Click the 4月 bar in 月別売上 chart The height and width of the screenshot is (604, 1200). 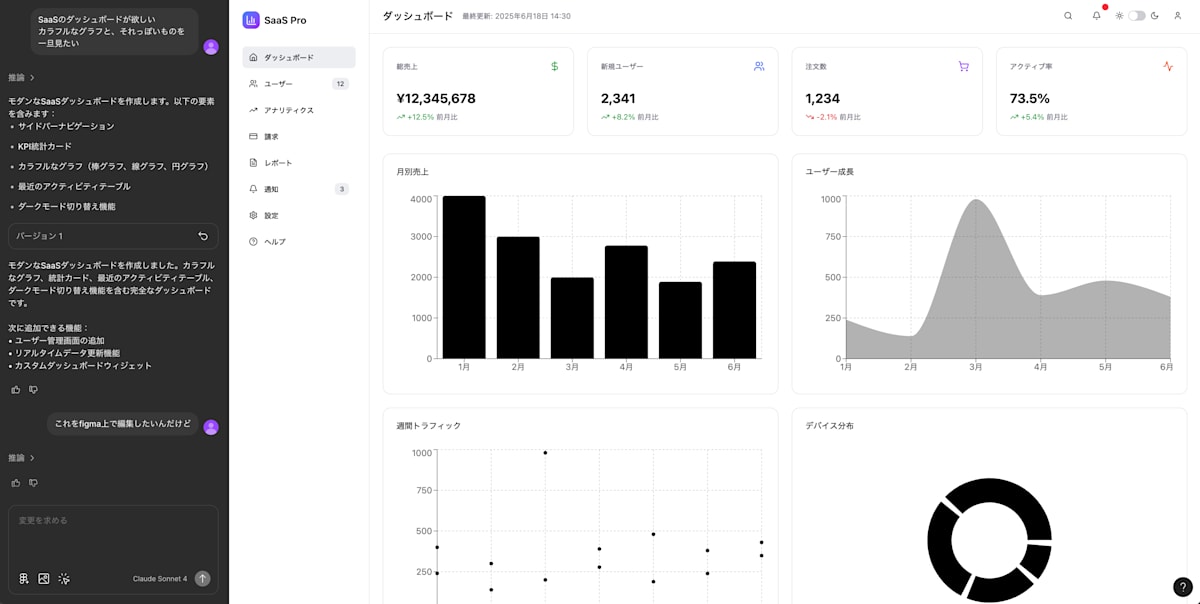coord(626,302)
